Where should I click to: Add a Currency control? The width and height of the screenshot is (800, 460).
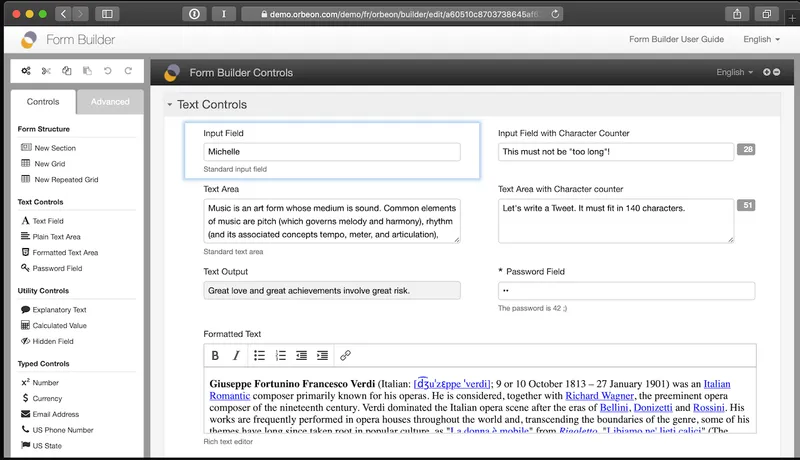click(41, 398)
